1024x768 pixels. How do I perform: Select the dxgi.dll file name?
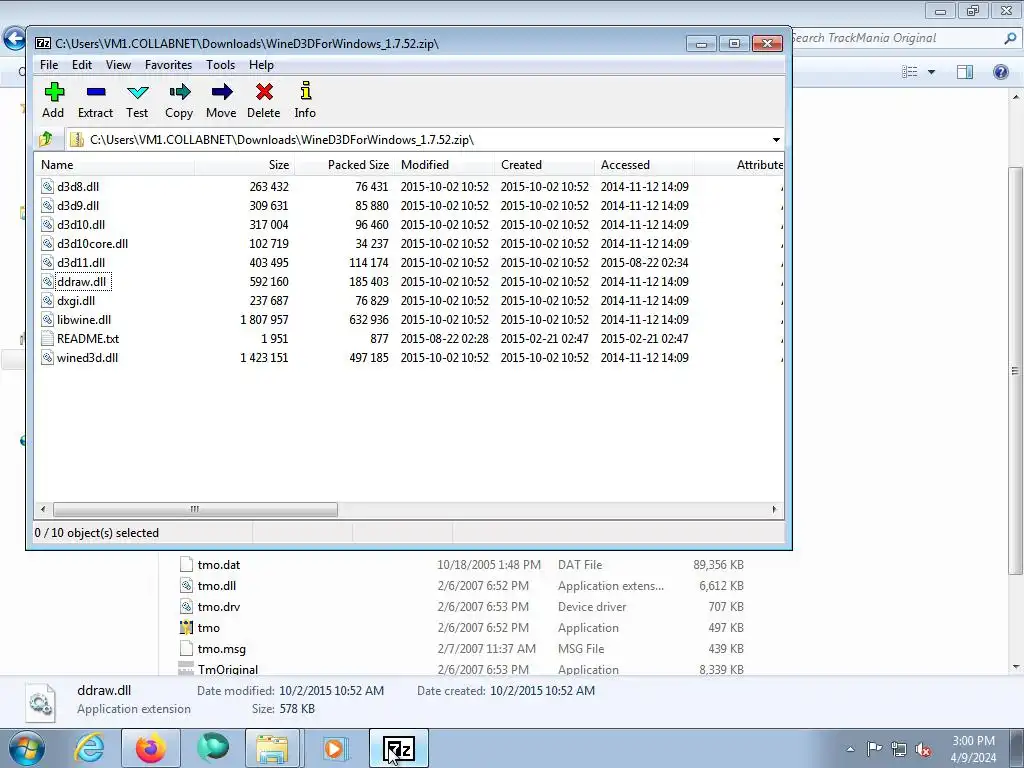[76, 301]
